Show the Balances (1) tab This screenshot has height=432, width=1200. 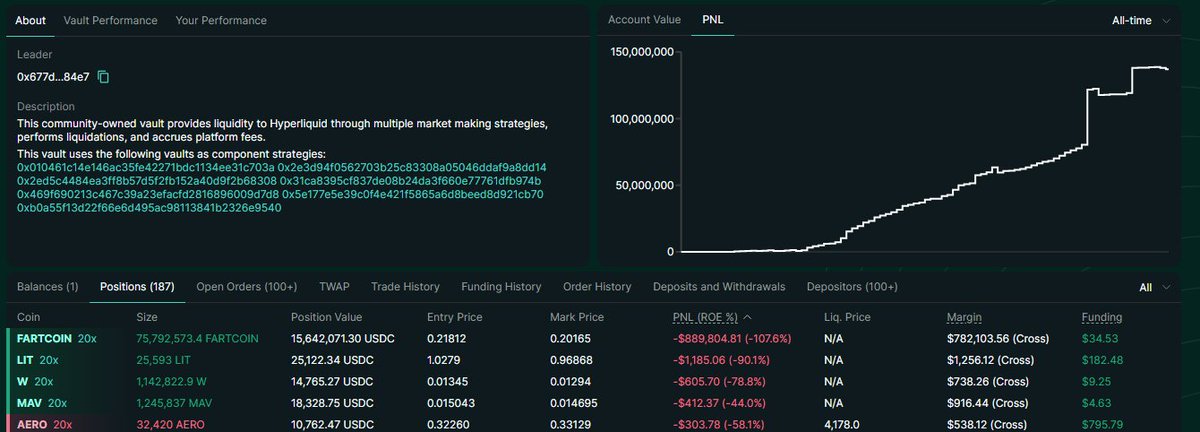48,287
